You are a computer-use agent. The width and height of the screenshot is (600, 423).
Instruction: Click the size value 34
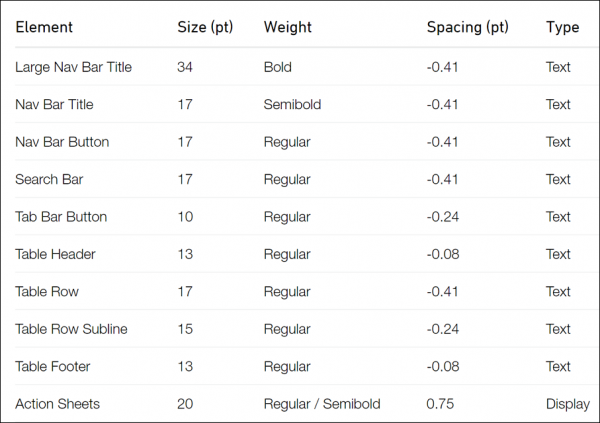pyautogui.click(x=186, y=67)
